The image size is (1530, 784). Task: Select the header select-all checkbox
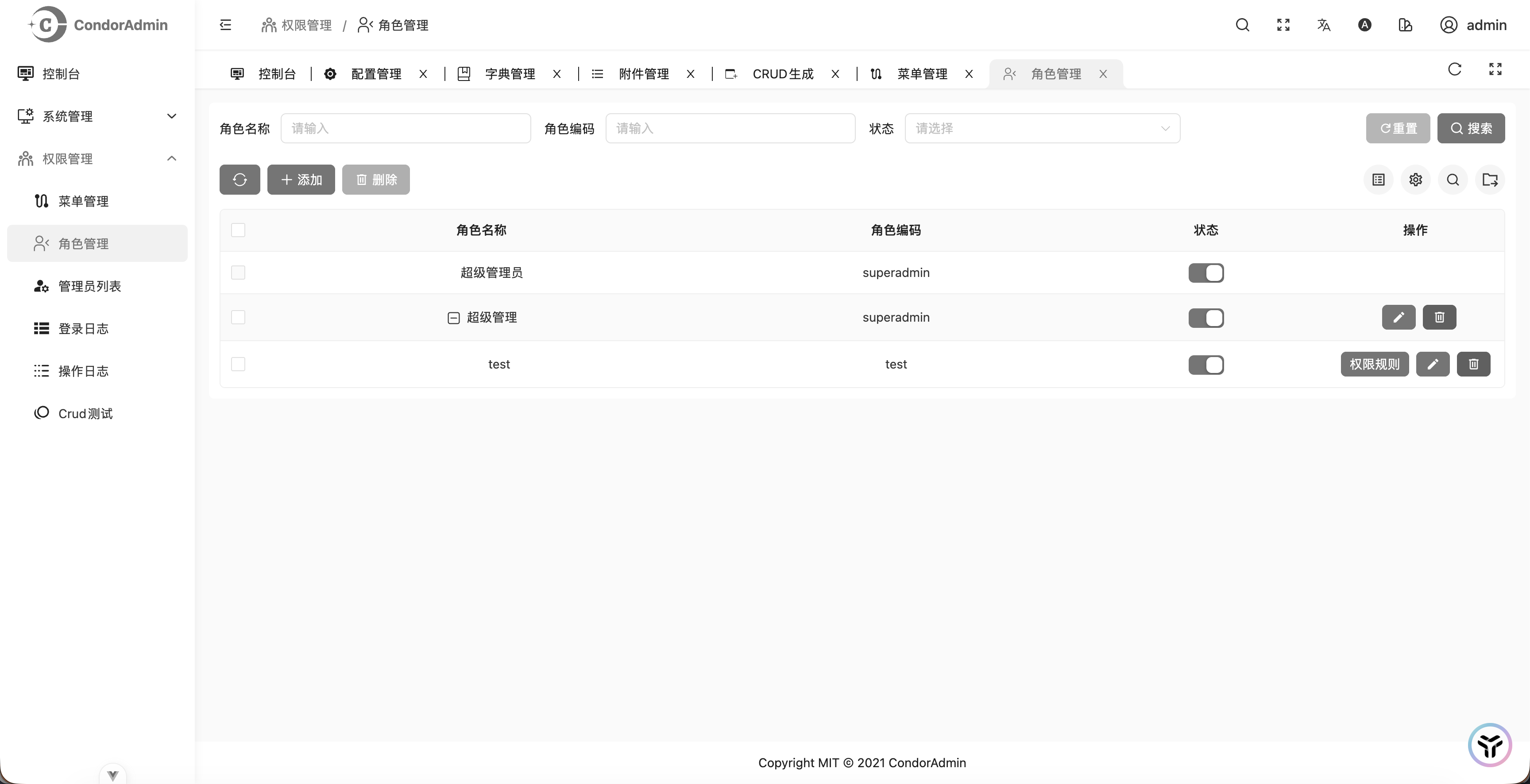(238, 230)
